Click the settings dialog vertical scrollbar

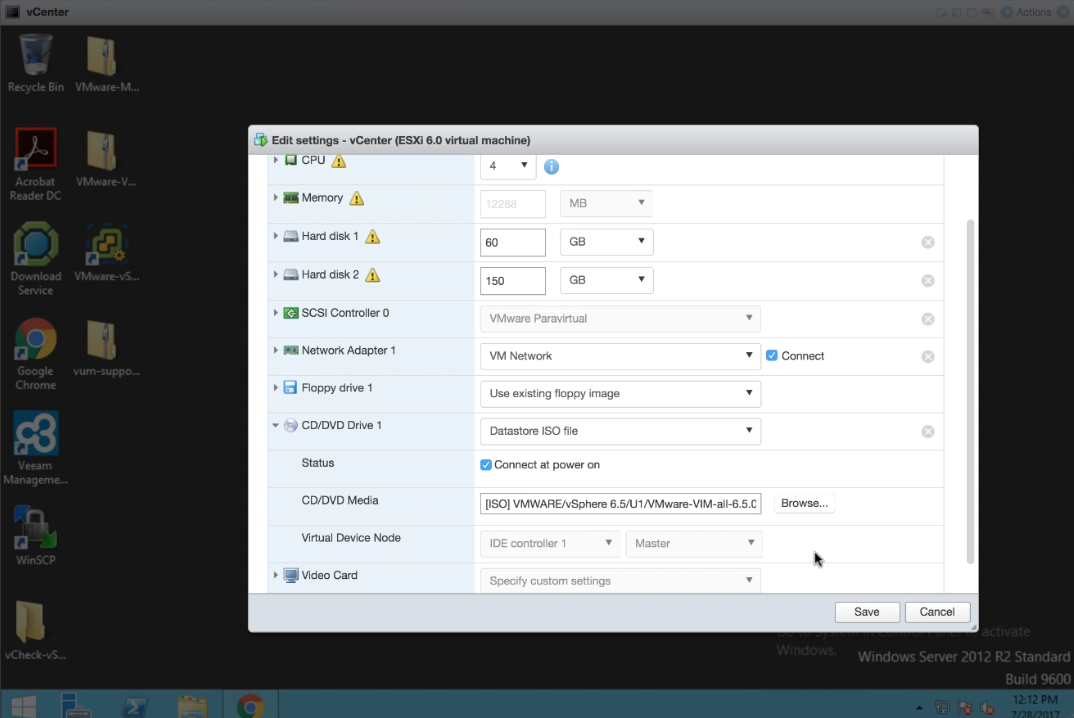tap(970, 391)
